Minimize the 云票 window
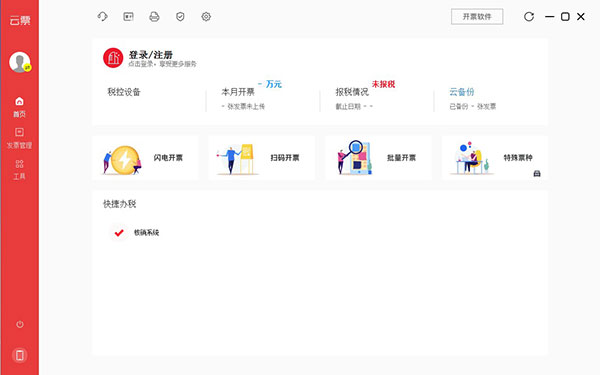Screen dimensions: 600x375 point(549,16)
